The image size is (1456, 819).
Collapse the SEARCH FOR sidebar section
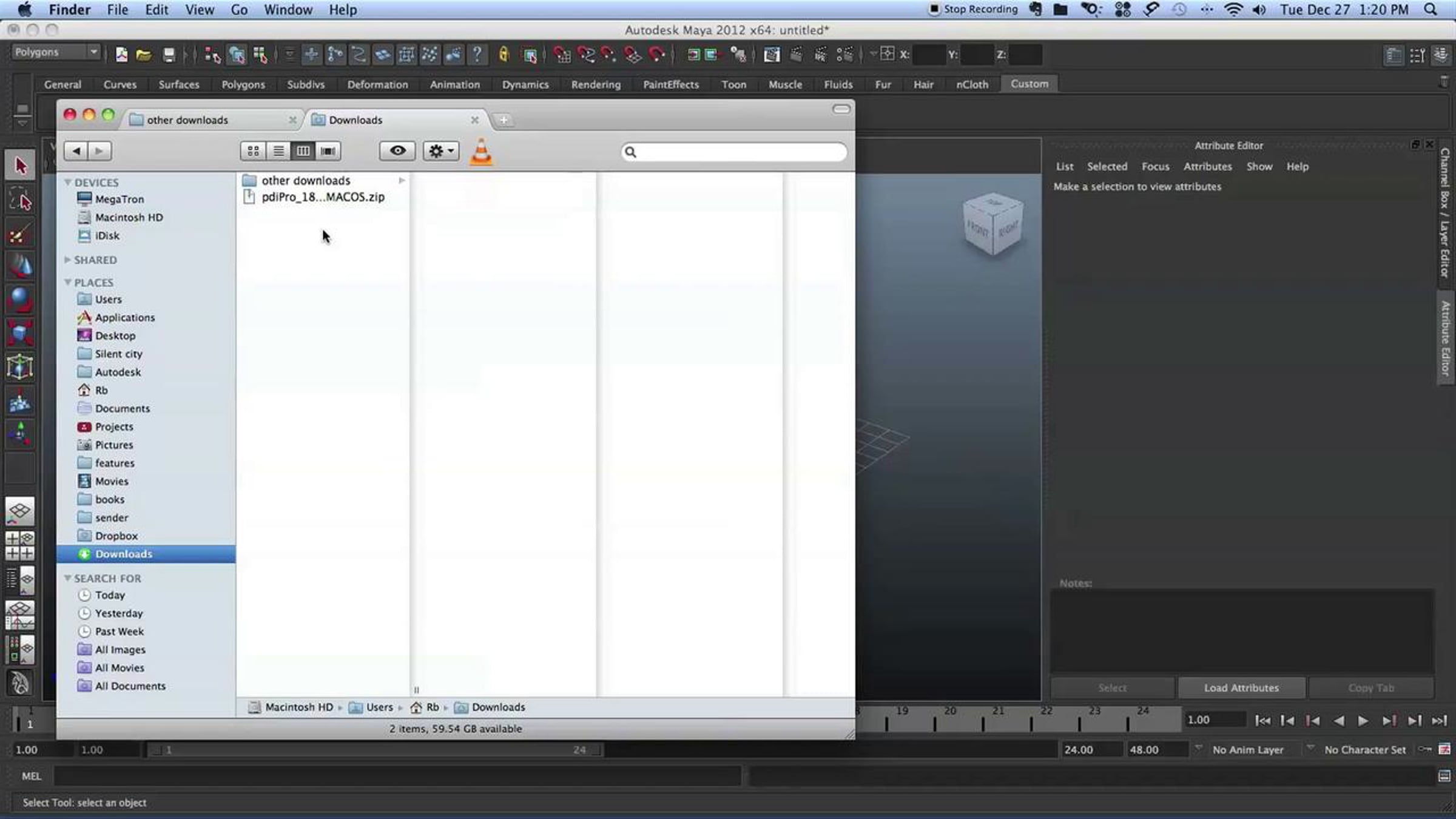[x=68, y=578]
